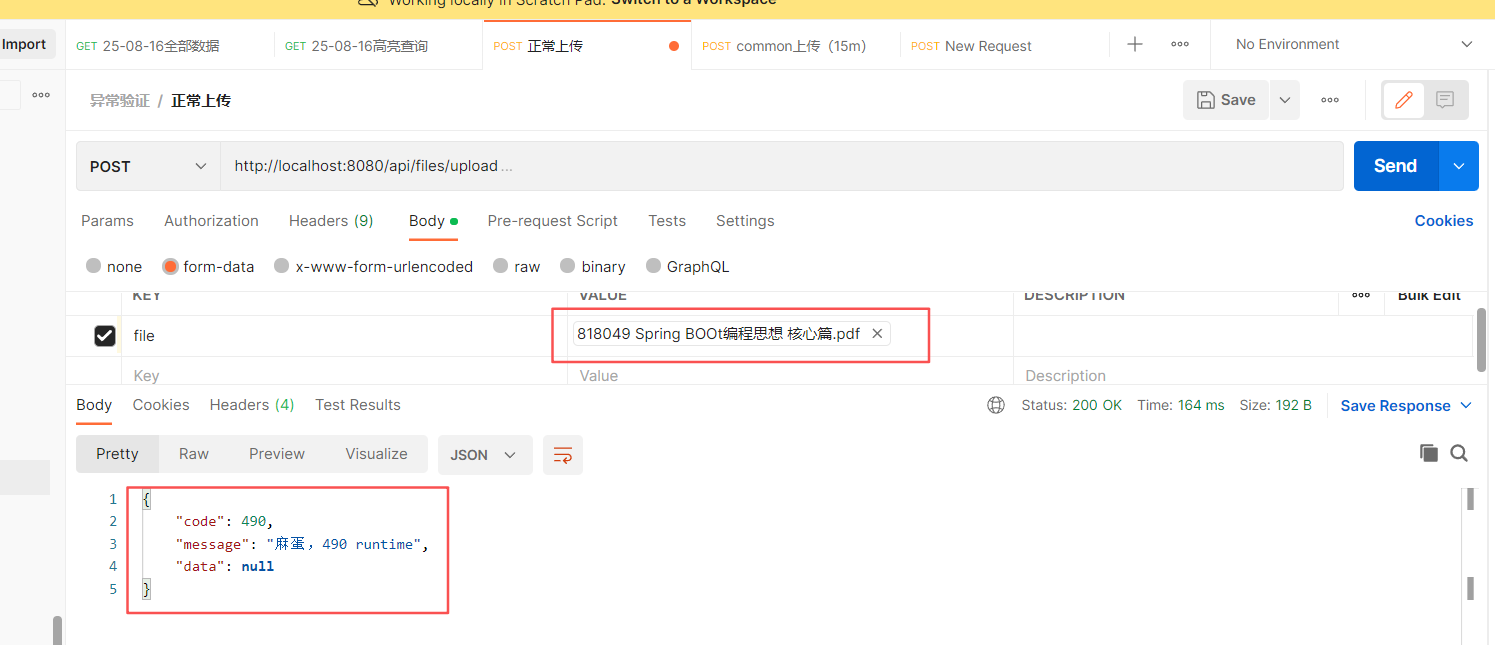This screenshot has width=1495, height=645.
Task: Click the request URL input field
Action: pos(782,166)
